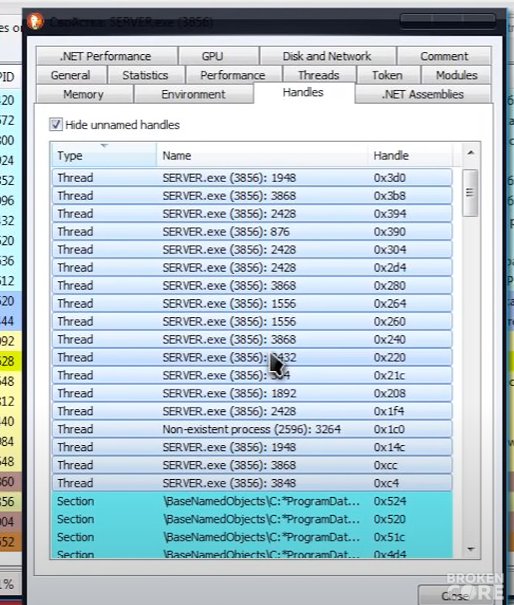514x605 pixels.
Task: Select the Thread row with handle 0x21c
Action: [252, 375]
